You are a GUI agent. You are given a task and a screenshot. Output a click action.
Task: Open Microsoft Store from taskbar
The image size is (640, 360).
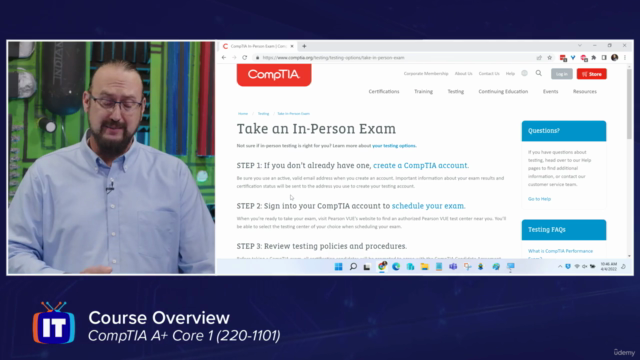coord(410,267)
